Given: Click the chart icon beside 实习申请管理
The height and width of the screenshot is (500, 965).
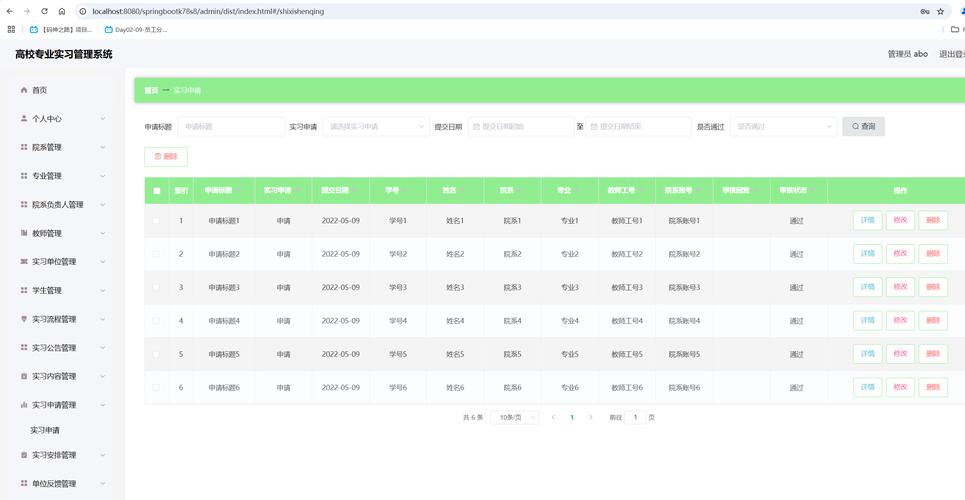Looking at the screenshot, I should pos(24,405).
